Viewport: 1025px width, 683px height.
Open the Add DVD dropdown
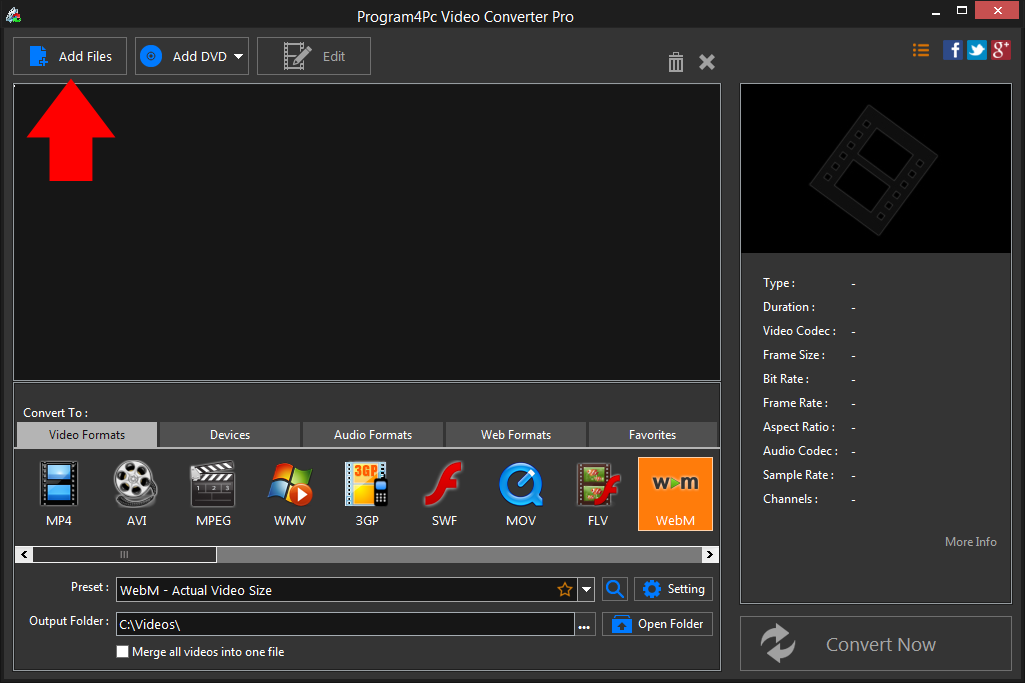coord(239,56)
